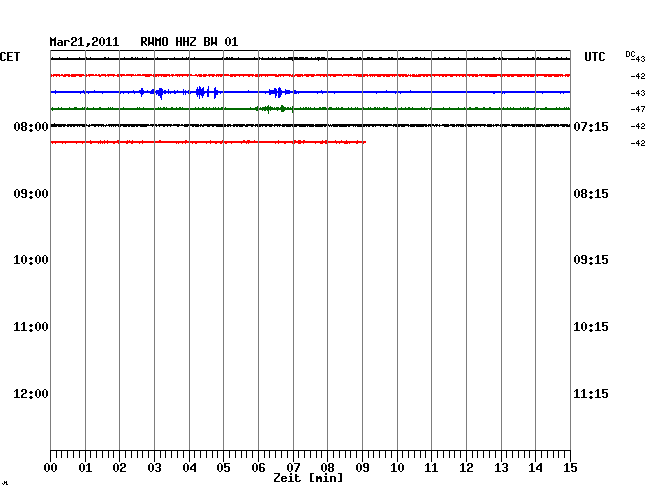Viewport: 650px width, 494px height.
Task: Click minute tick label 06
Action: [x=258, y=468]
